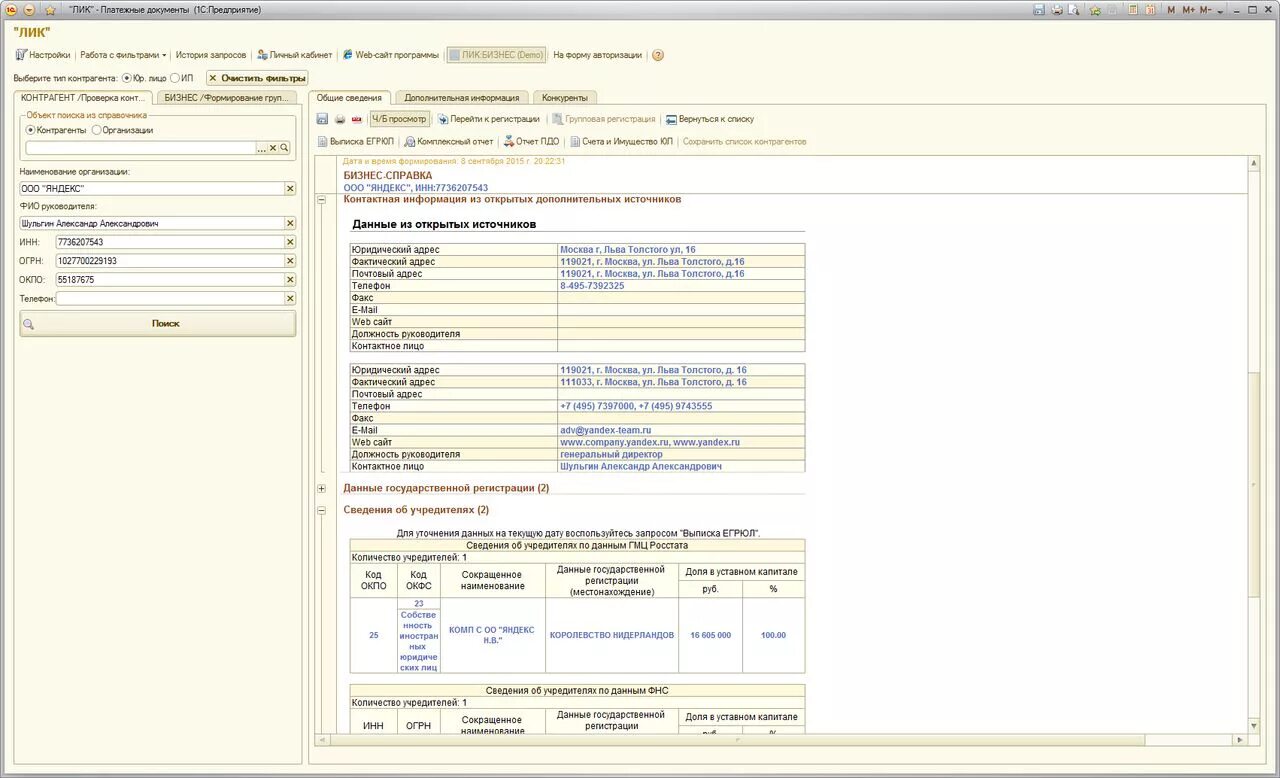Click the adv@yandex-team.ru email text

[605, 430]
